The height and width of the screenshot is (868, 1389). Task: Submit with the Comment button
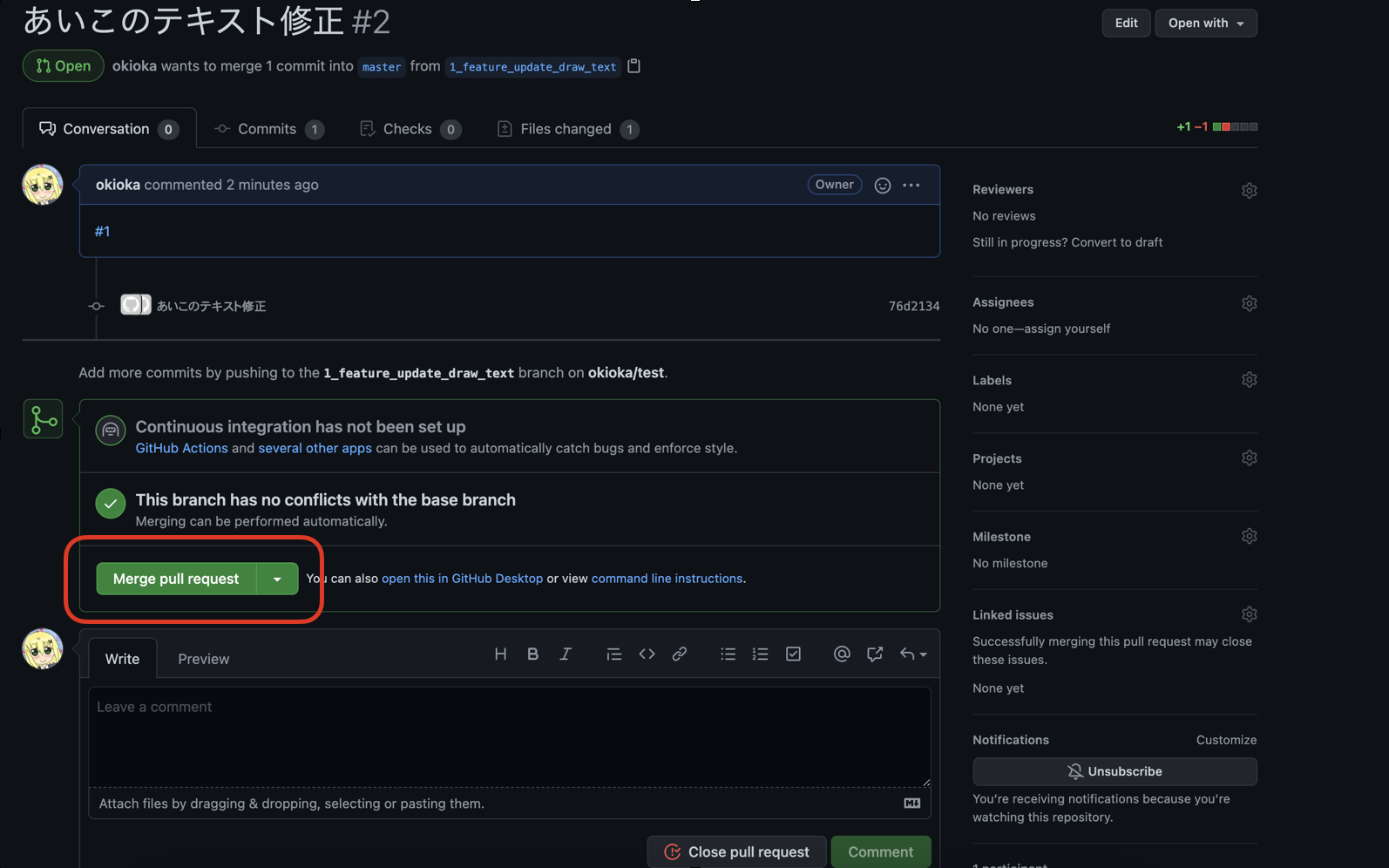pyautogui.click(x=881, y=851)
